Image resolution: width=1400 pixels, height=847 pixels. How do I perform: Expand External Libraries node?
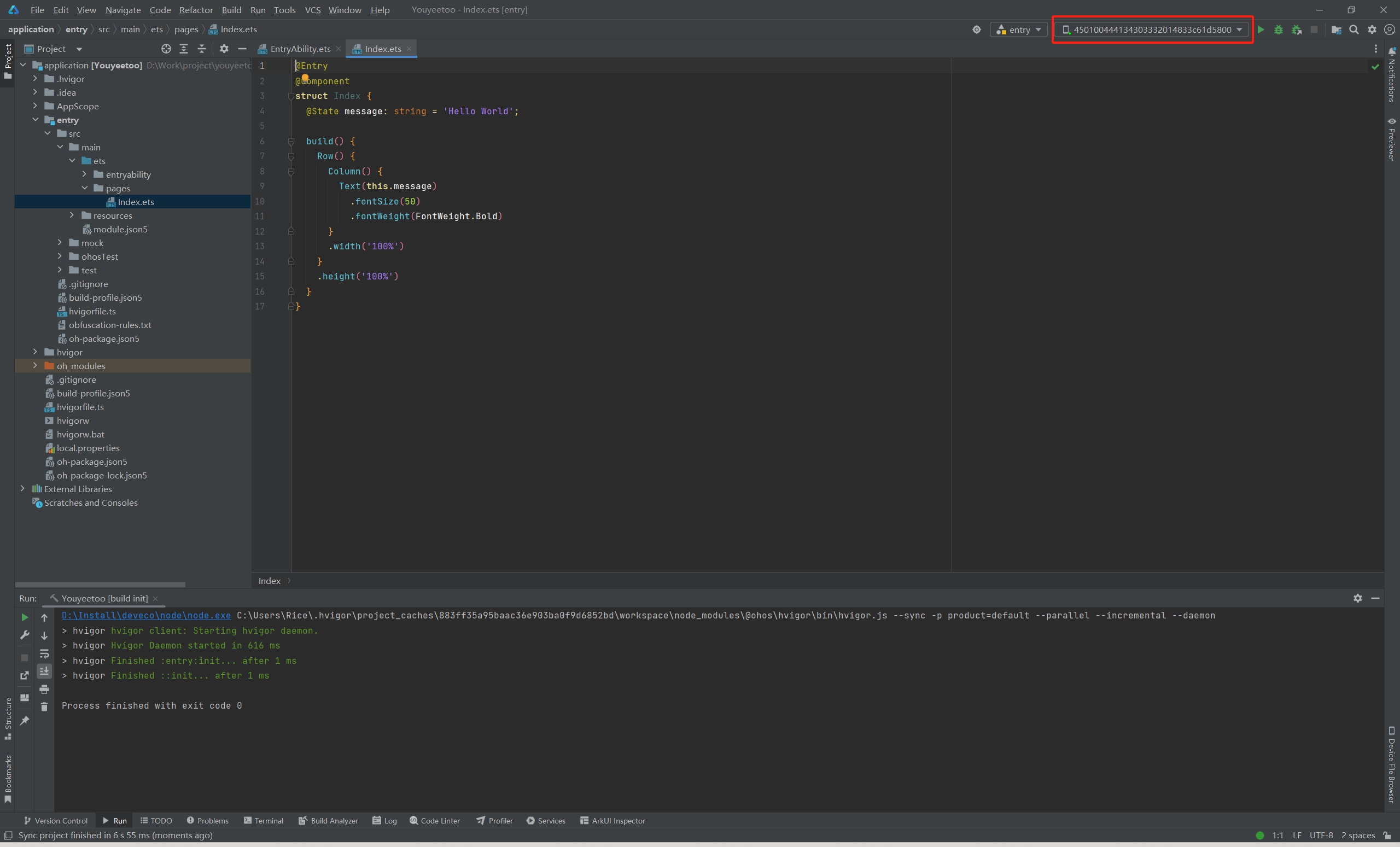coord(23,488)
